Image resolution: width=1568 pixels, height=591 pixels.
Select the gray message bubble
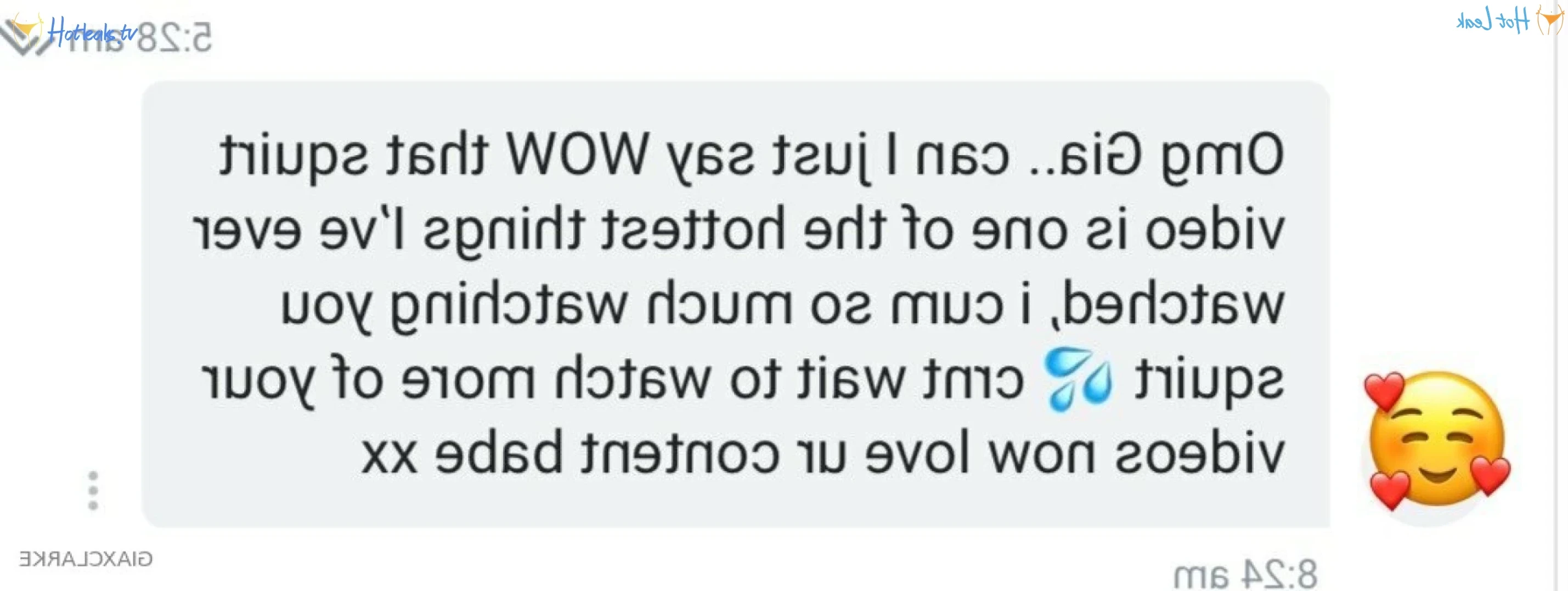[735, 304]
